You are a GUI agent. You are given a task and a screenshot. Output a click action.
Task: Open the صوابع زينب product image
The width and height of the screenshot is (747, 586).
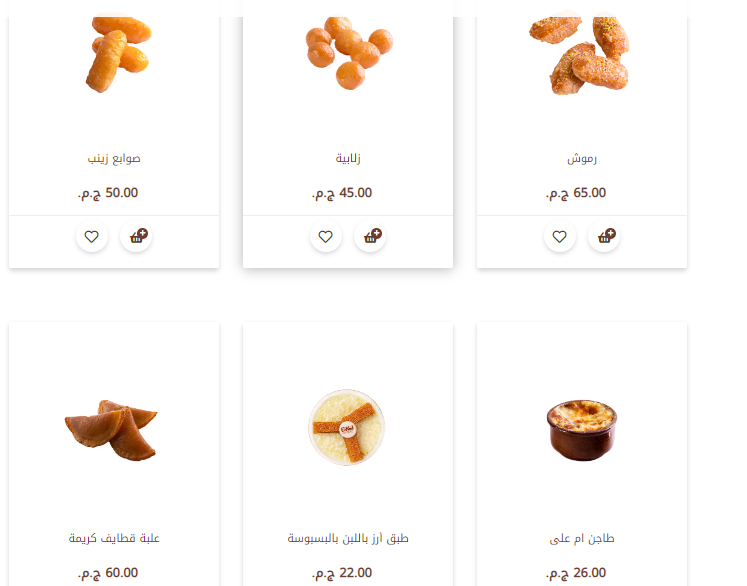pos(119,54)
